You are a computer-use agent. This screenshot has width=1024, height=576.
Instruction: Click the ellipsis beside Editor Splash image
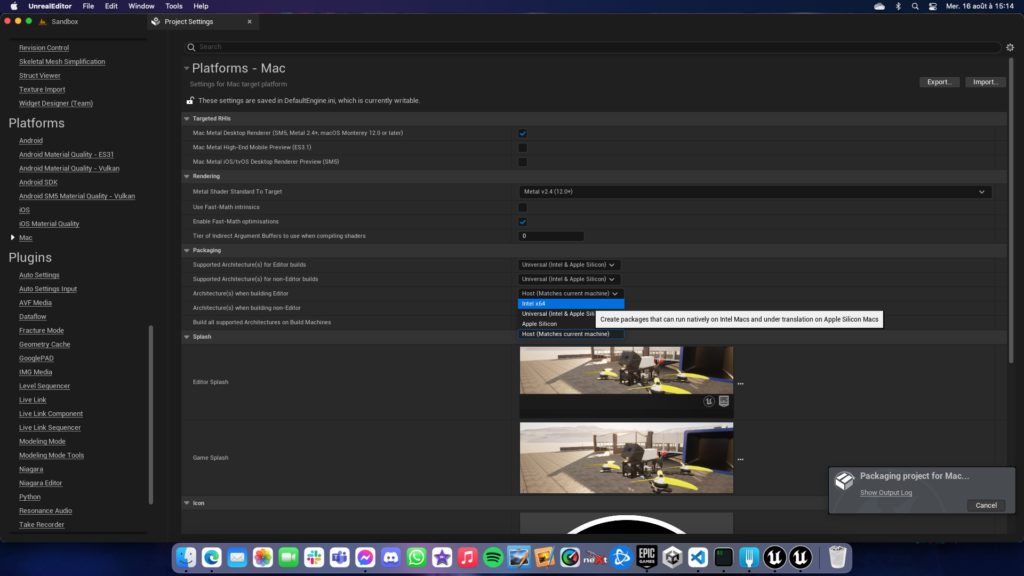point(740,383)
